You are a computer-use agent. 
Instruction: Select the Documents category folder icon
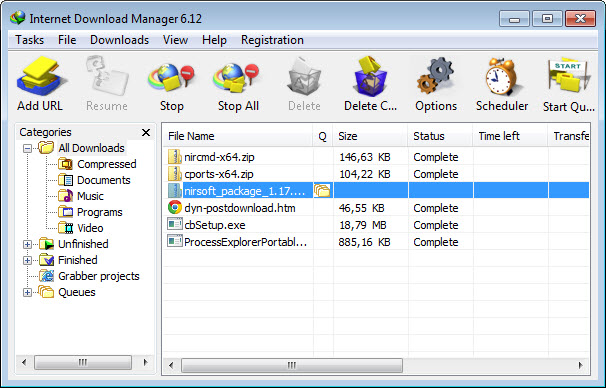tap(66, 180)
